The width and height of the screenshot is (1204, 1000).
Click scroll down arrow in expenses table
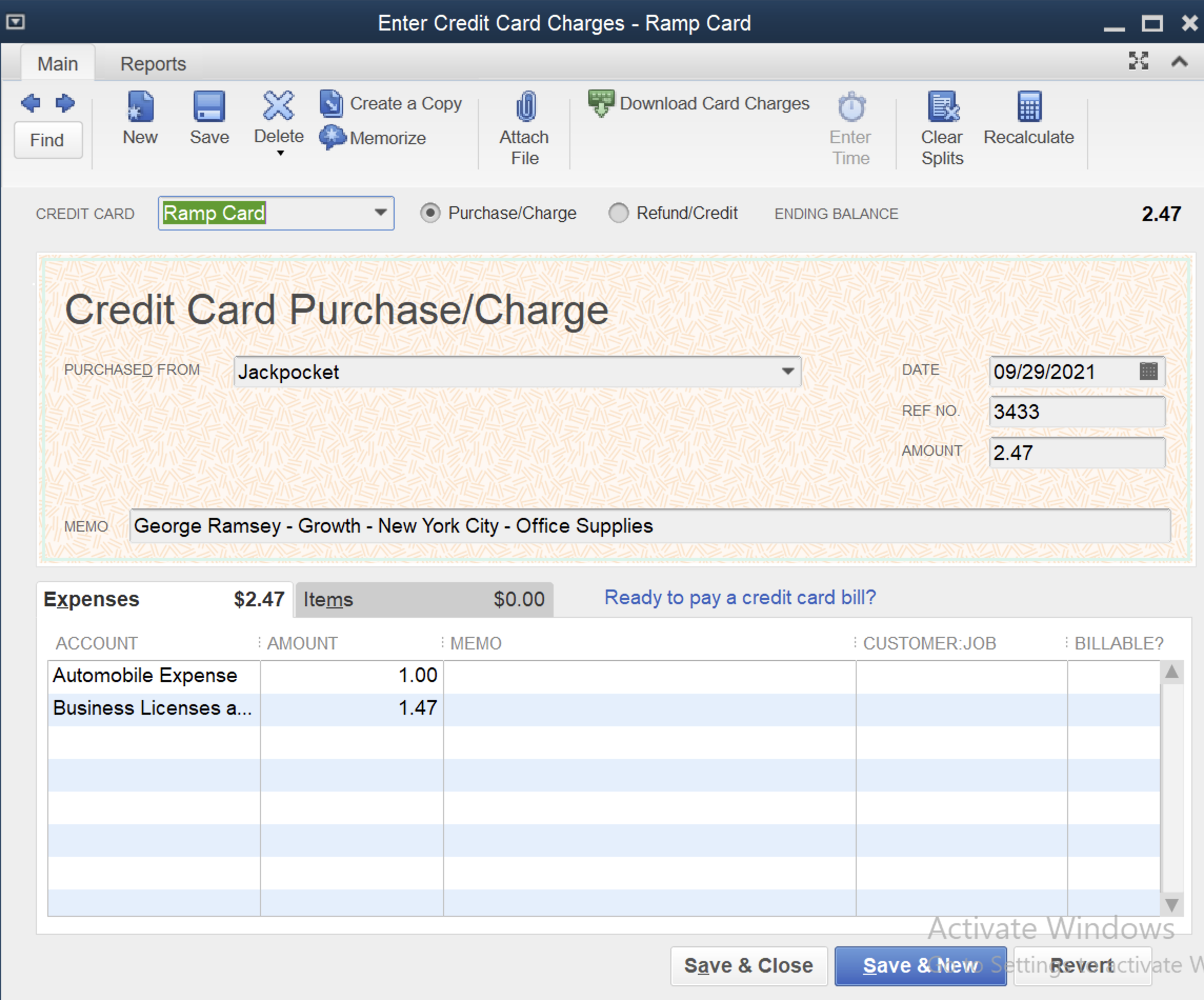pos(1172,905)
